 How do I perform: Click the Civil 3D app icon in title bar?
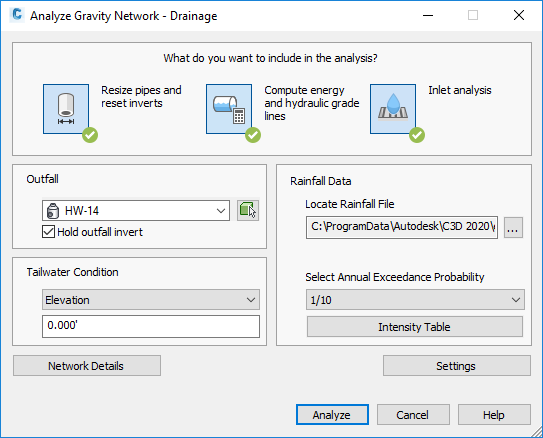[x=17, y=15]
